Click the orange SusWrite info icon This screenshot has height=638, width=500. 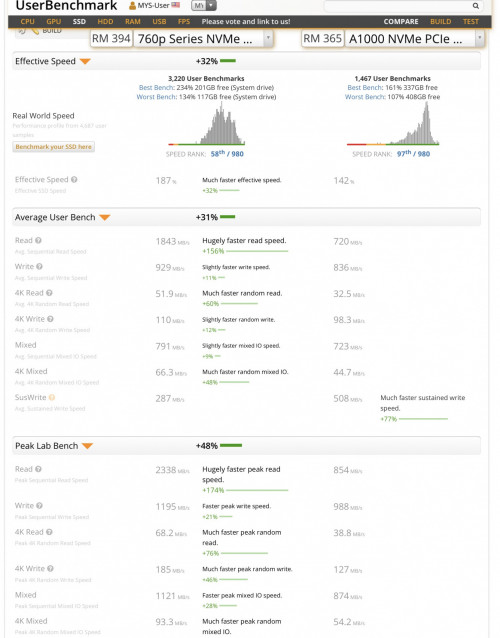pyautogui.click(x=52, y=398)
